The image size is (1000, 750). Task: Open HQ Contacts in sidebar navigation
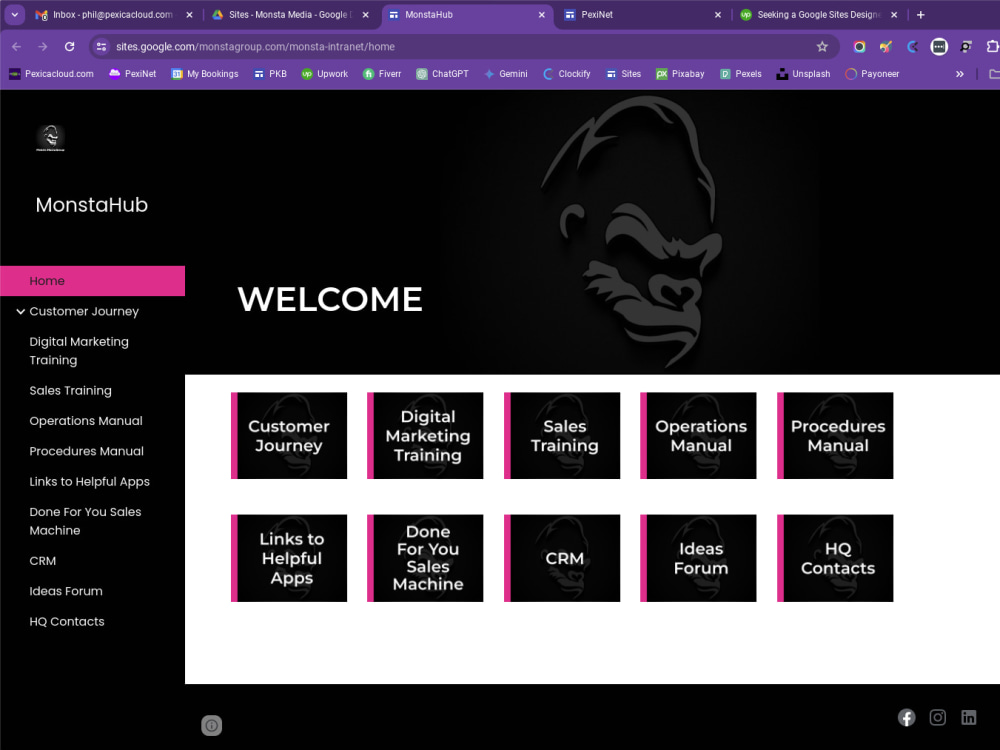click(x=67, y=621)
